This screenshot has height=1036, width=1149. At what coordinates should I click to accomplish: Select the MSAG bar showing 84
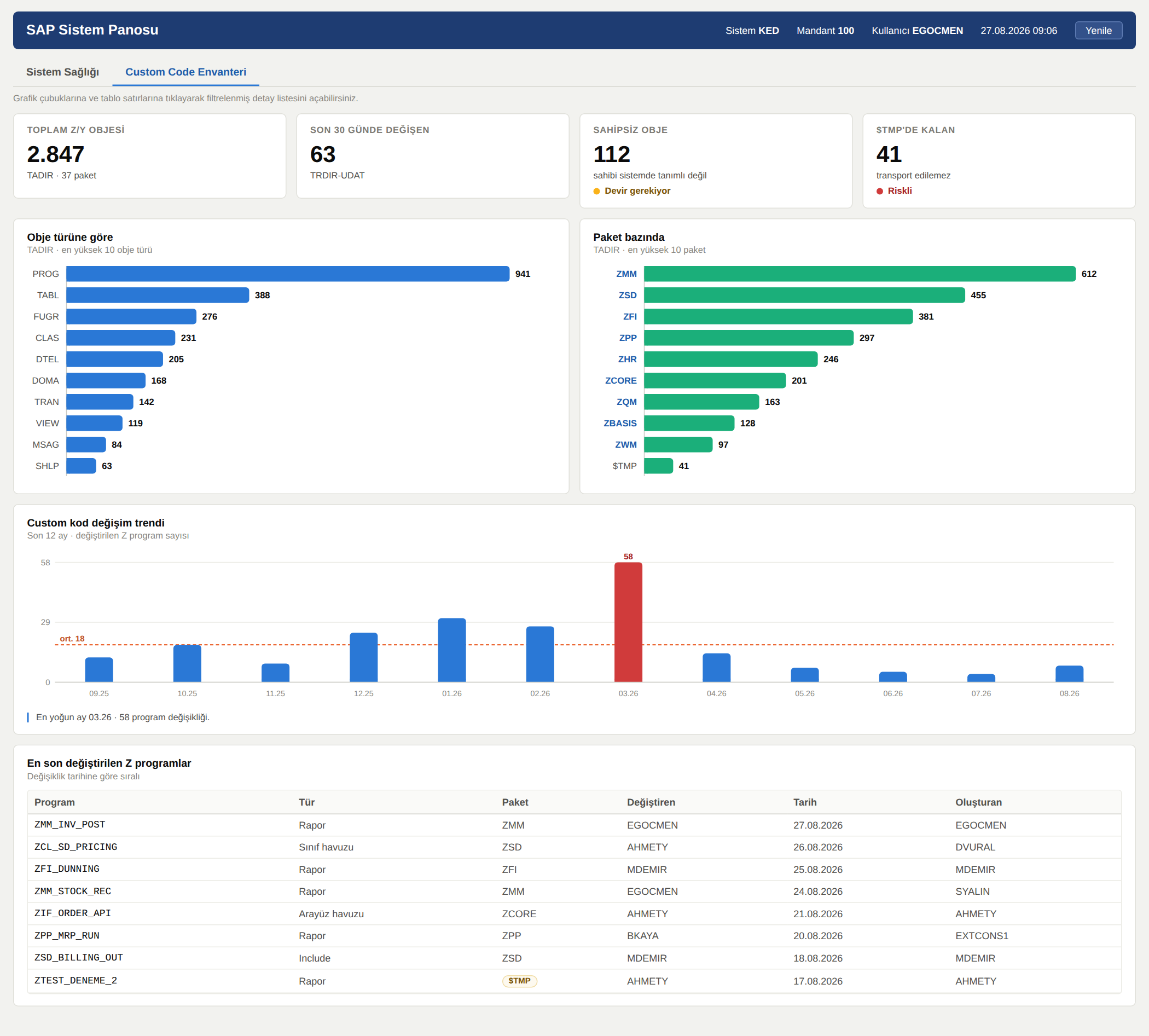coord(86,444)
